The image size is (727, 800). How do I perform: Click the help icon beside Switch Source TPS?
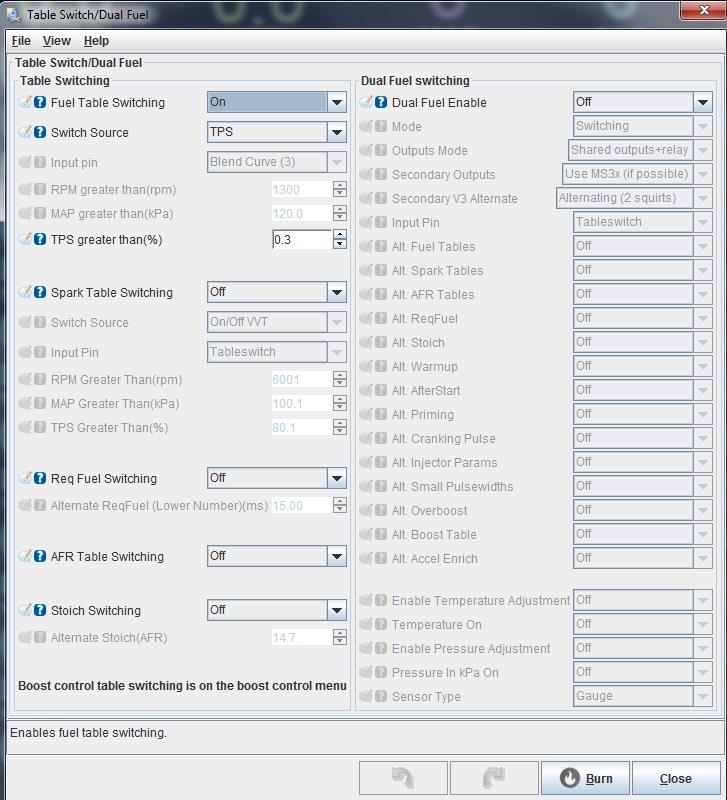pyautogui.click(x=40, y=132)
